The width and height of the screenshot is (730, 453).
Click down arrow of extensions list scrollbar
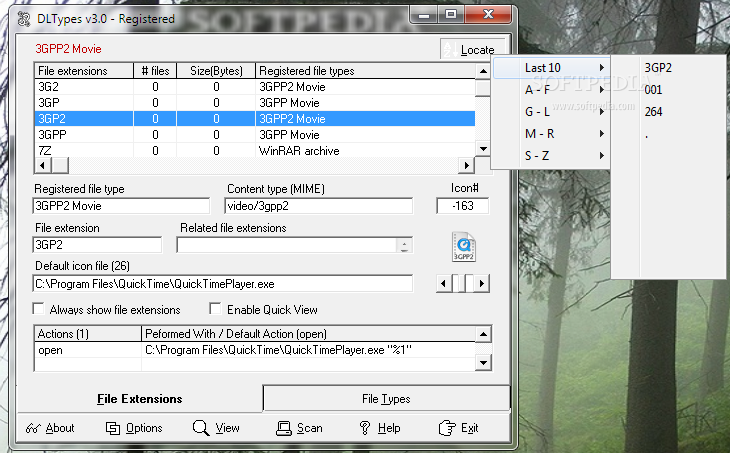(x=483, y=149)
